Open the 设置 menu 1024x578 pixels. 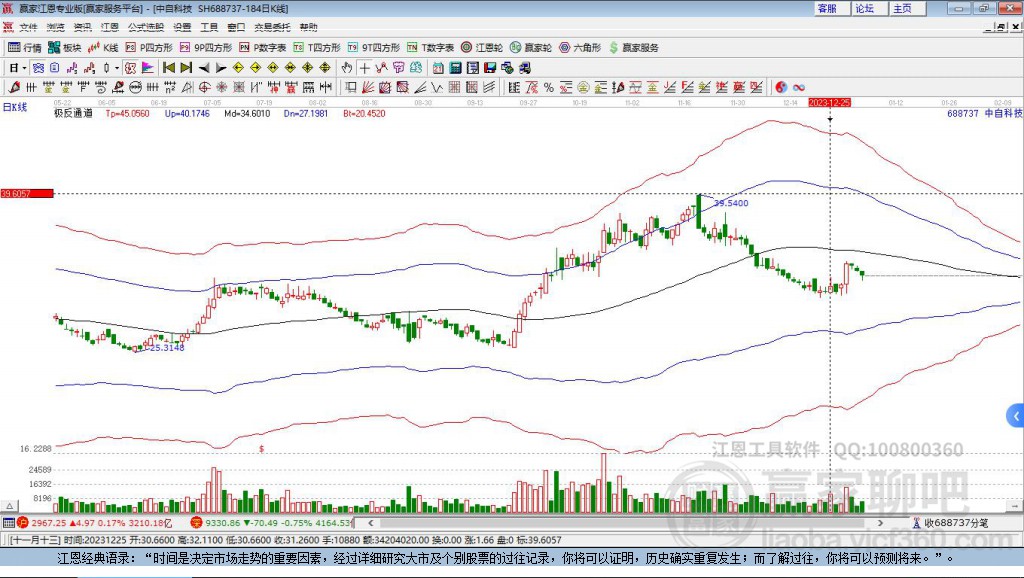click(182, 27)
